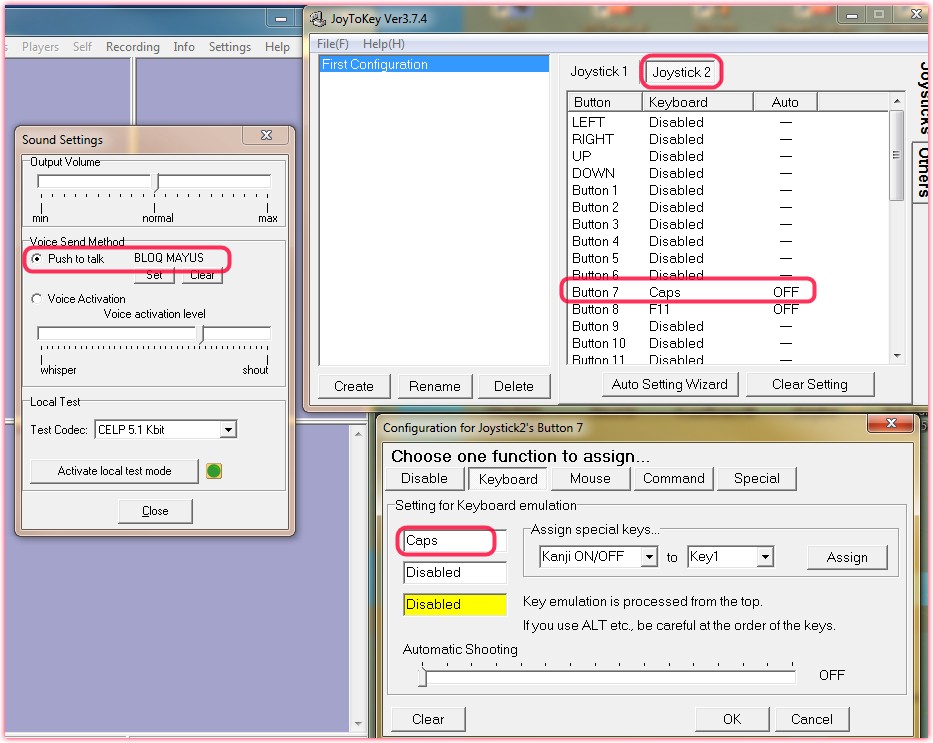This screenshot has height=743, width=933.
Task: Click the Auto Setting Wizard button
Action: tap(669, 384)
